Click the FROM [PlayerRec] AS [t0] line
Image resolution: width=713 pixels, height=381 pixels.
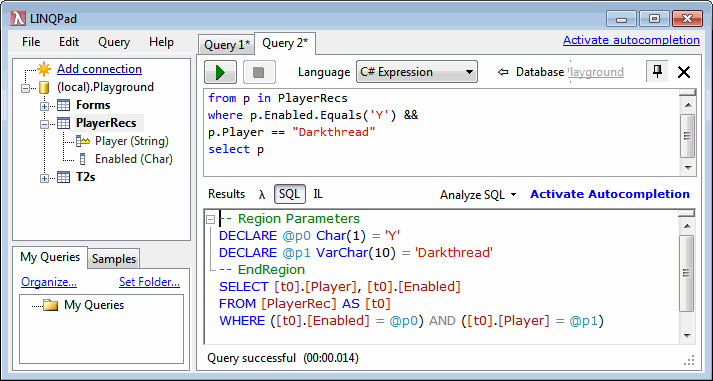tap(305, 304)
